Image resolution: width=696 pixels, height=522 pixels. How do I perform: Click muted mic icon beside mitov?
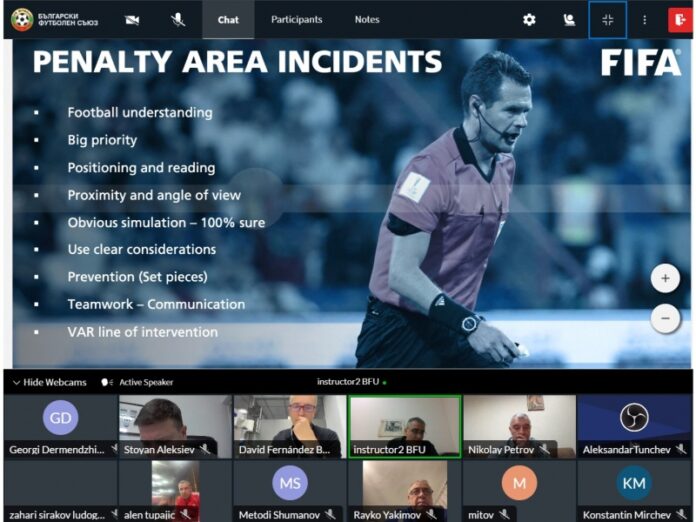[504, 514]
